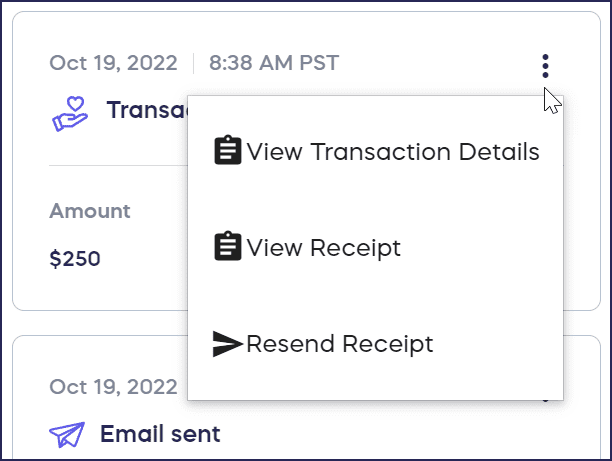This screenshot has width=612, height=461.
Task: Click the clipboard icon beside View Receipt
Action: click(229, 246)
